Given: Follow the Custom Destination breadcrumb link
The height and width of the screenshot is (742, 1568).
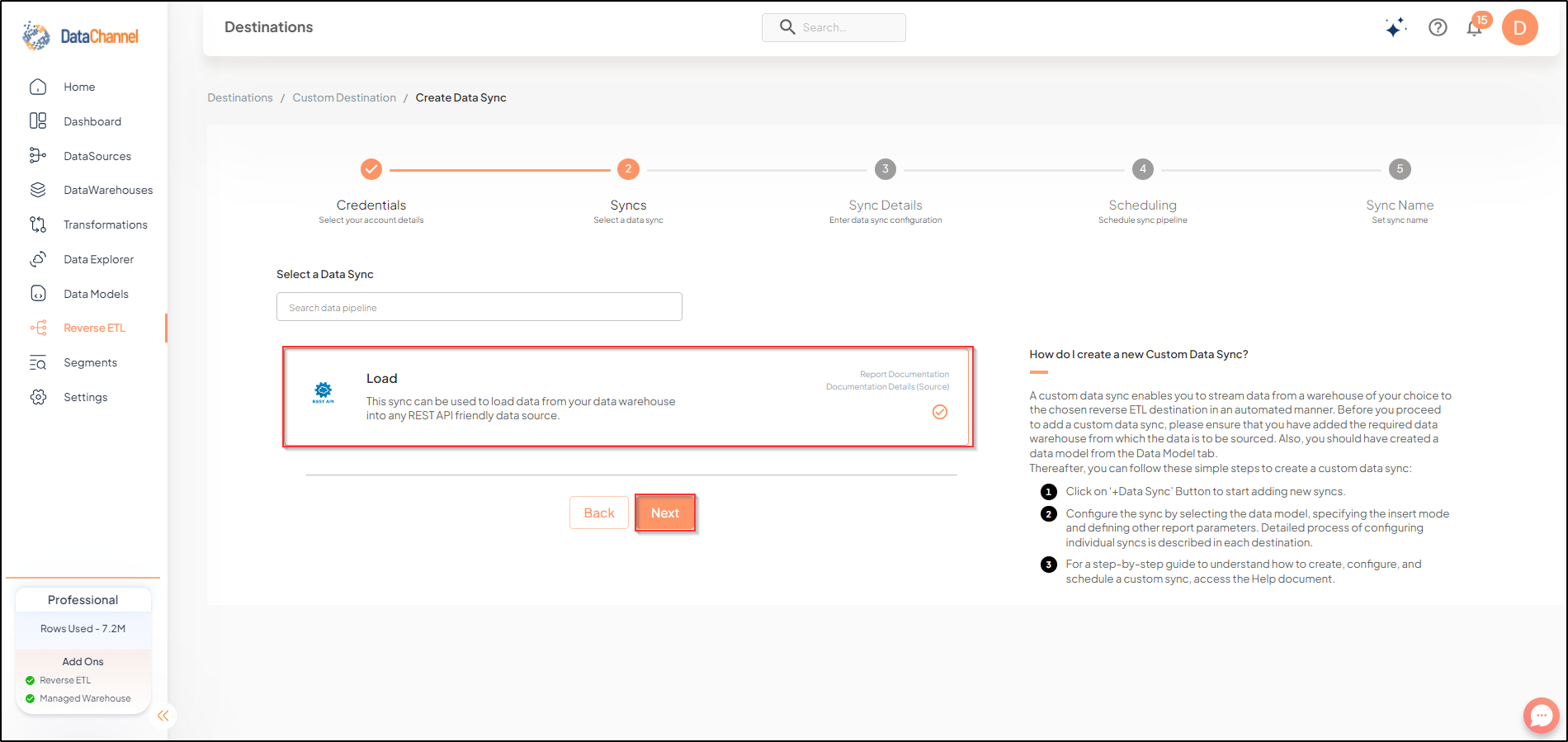Looking at the screenshot, I should [344, 97].
